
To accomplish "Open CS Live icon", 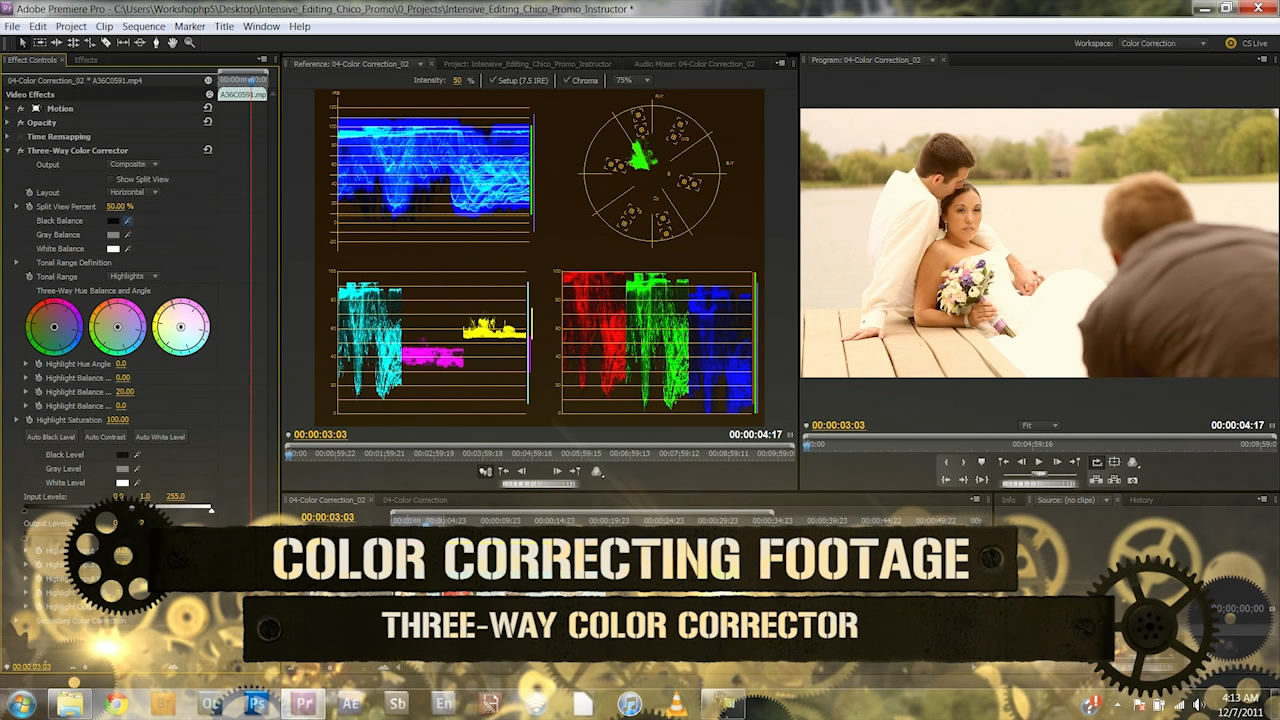I will point(1231,43).
